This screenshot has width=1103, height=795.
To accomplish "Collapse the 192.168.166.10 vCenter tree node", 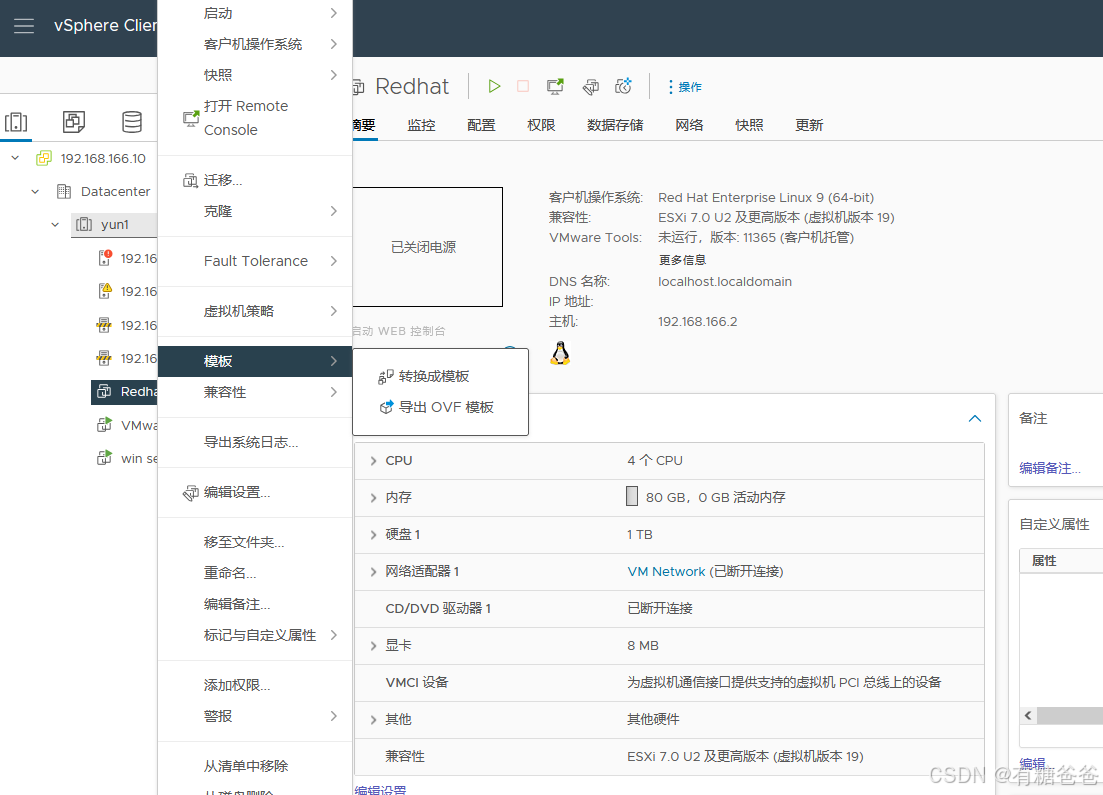I will click(x=15, y=158).
